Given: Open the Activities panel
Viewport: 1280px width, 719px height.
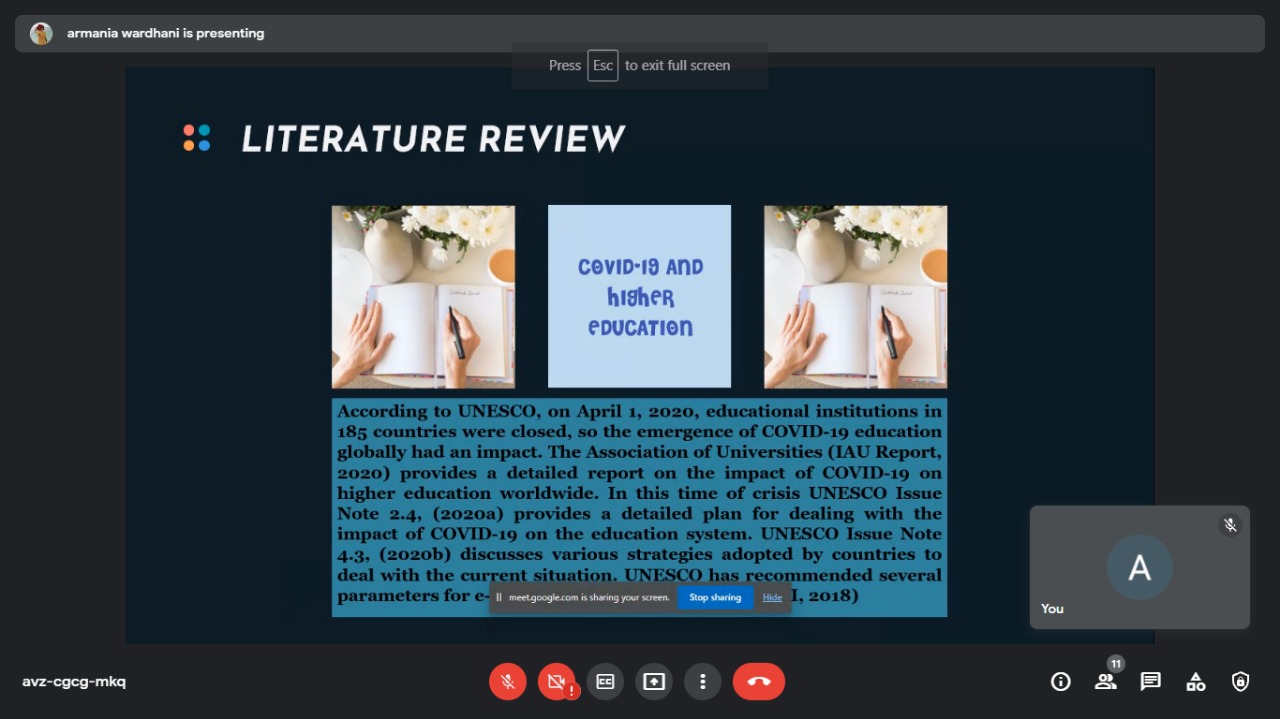Looking at the screenshot, I should 1196,682.
